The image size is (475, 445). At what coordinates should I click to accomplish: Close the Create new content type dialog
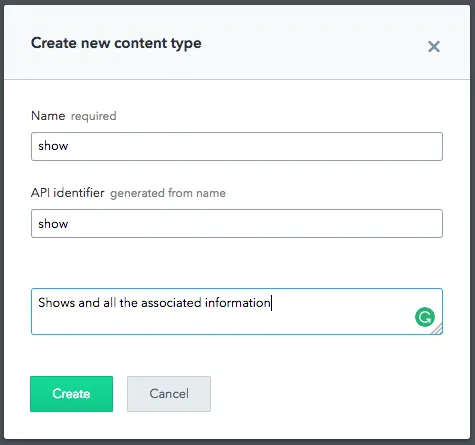pyautogui.click(x=434, y=47)
